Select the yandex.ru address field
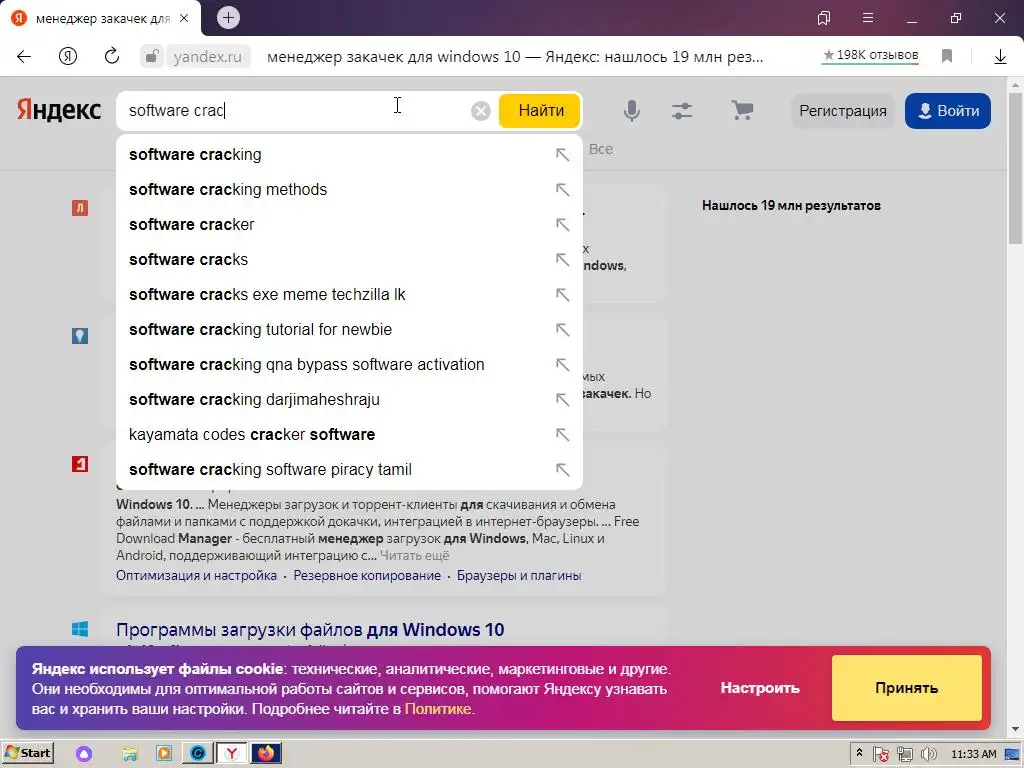Viewport: 1024px width, 768px height. click(x=208, y=57)
